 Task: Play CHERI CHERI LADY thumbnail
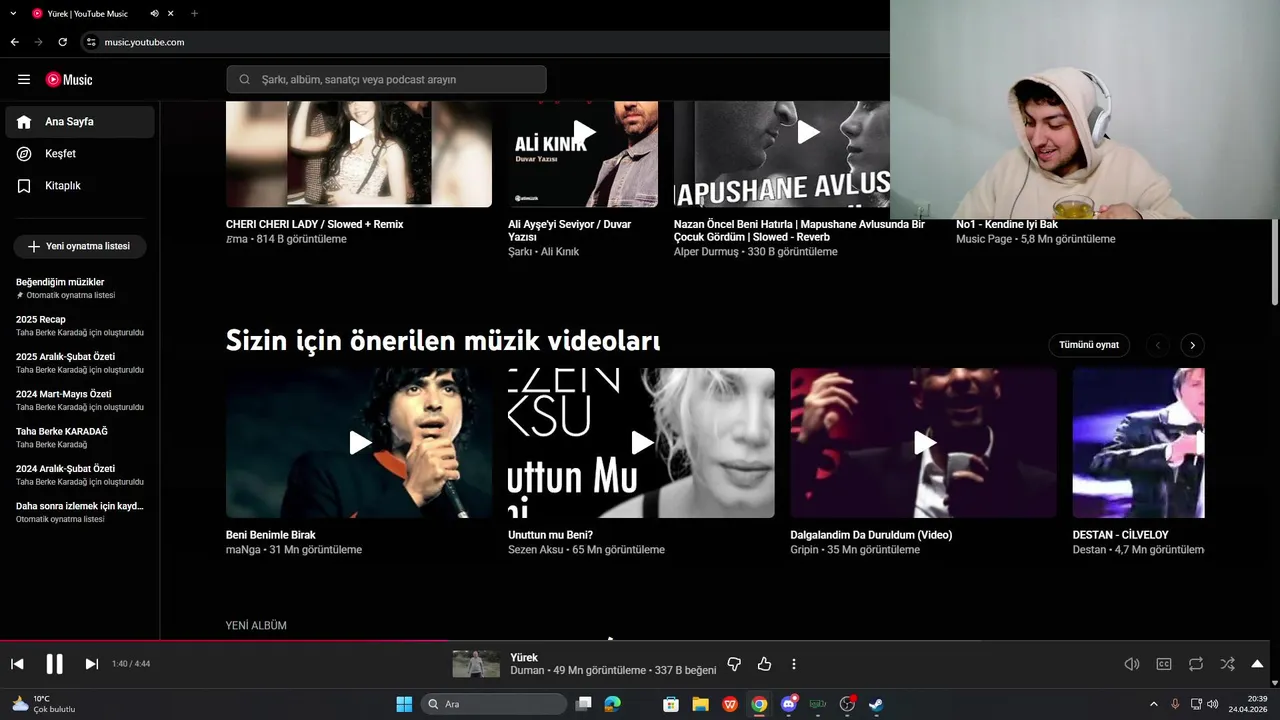(x=359, y=153)
